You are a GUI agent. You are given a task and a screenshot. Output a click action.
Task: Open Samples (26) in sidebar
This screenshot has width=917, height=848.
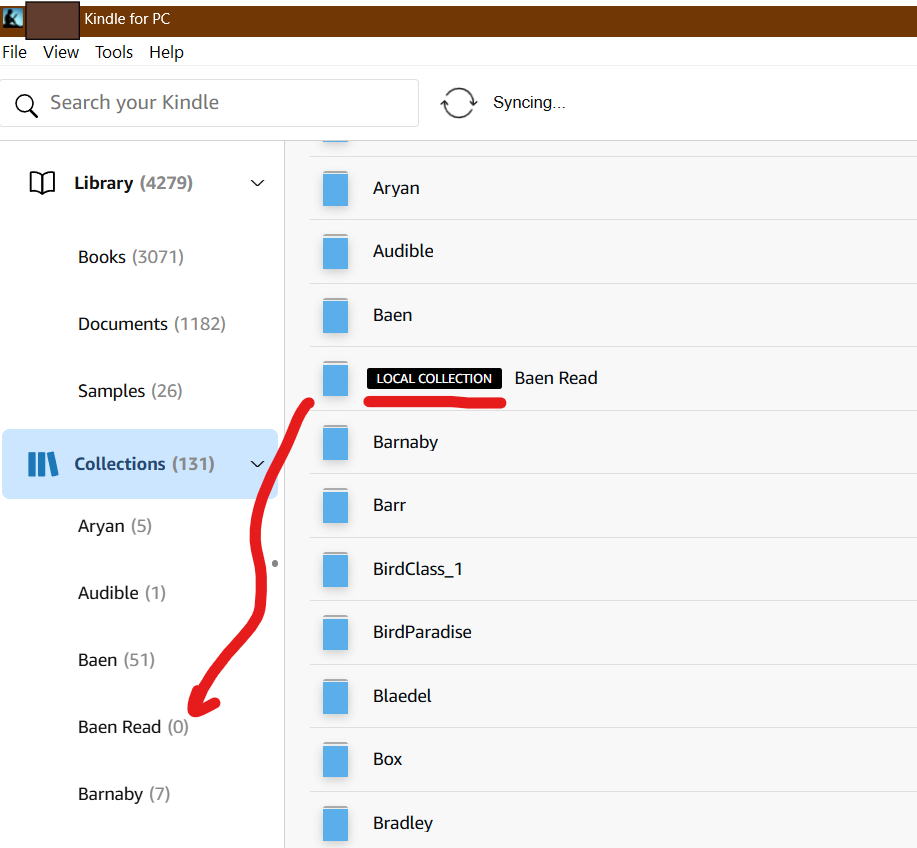130,391
